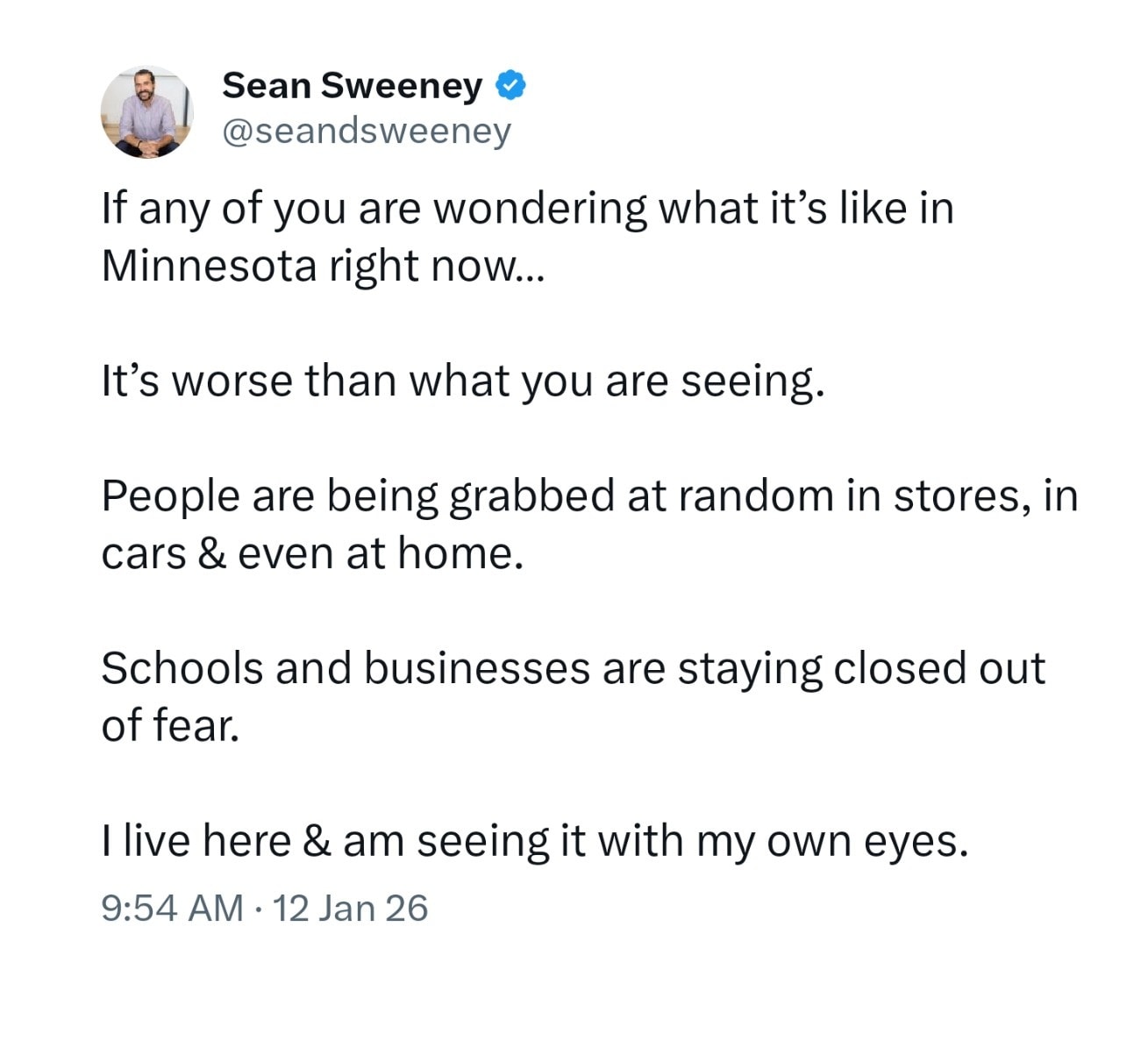Screen dimensions: 1148x1055
Task: Click the word "businesses" in the tweet
Action: (x=477, y=668)
